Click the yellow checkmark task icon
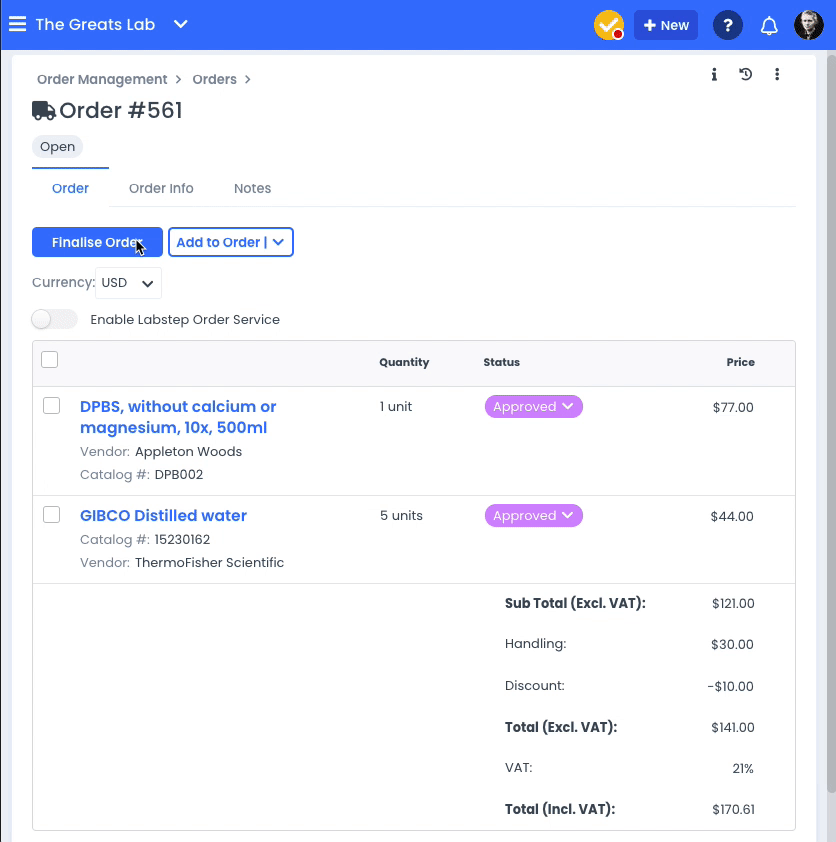Viewport: 836px width, 842px height. click(x=608, y=25)
